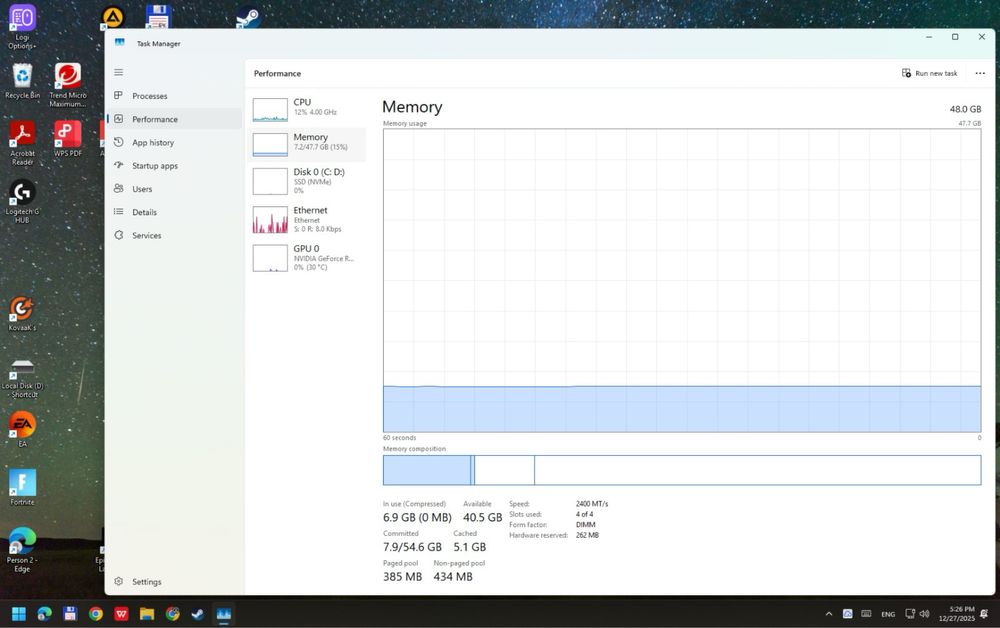This screenshot has width=1000, height=628.
Task: Select the Trend Micro Maximum desktop shortcut
Action: pyautogui.click(x=68, y=85)
